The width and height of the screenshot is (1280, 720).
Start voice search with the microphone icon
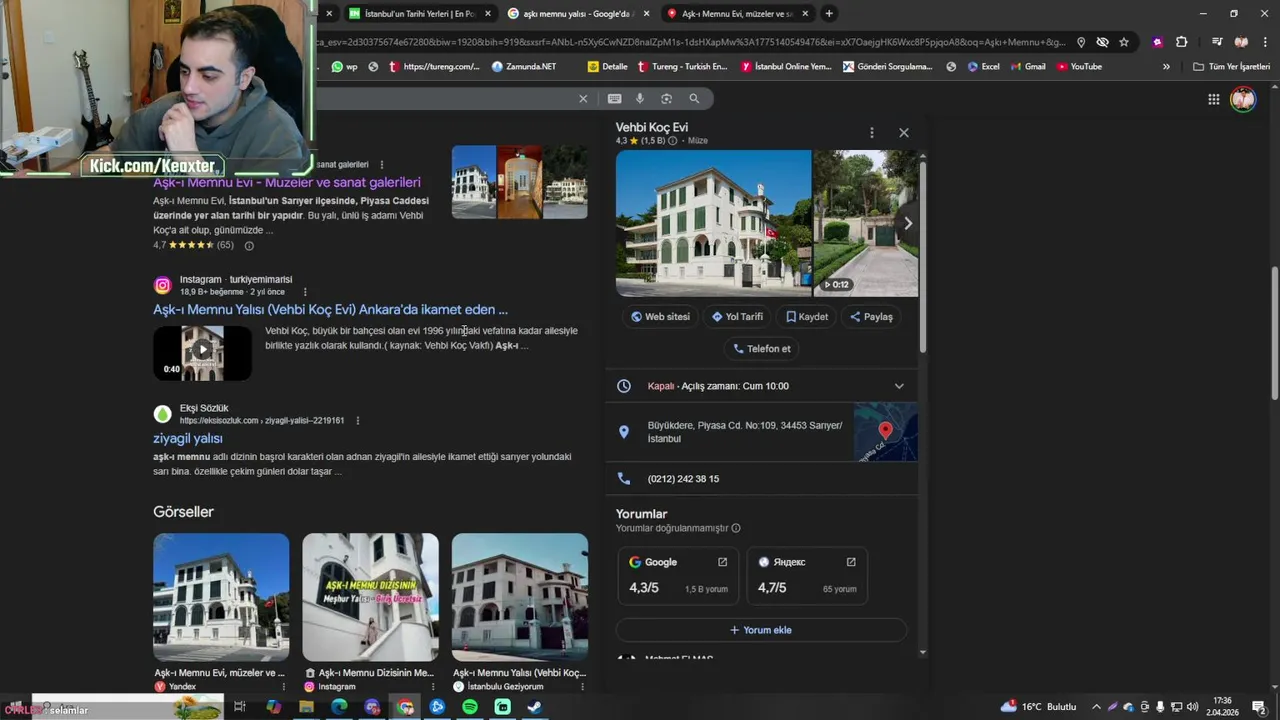click(x=640, y=98)
